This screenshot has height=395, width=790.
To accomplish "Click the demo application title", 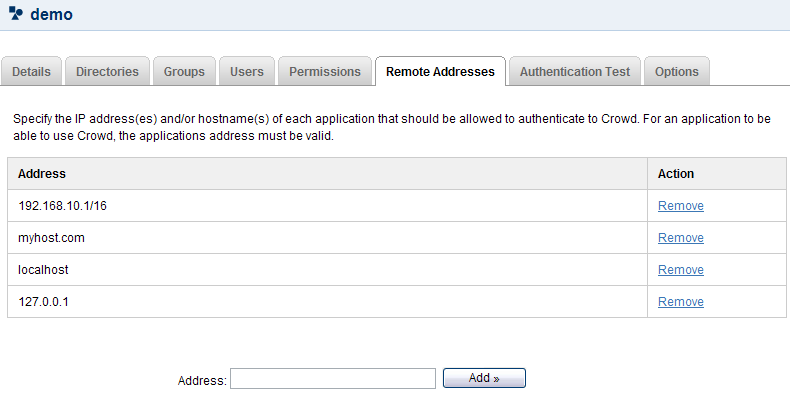I will [51, 14].
